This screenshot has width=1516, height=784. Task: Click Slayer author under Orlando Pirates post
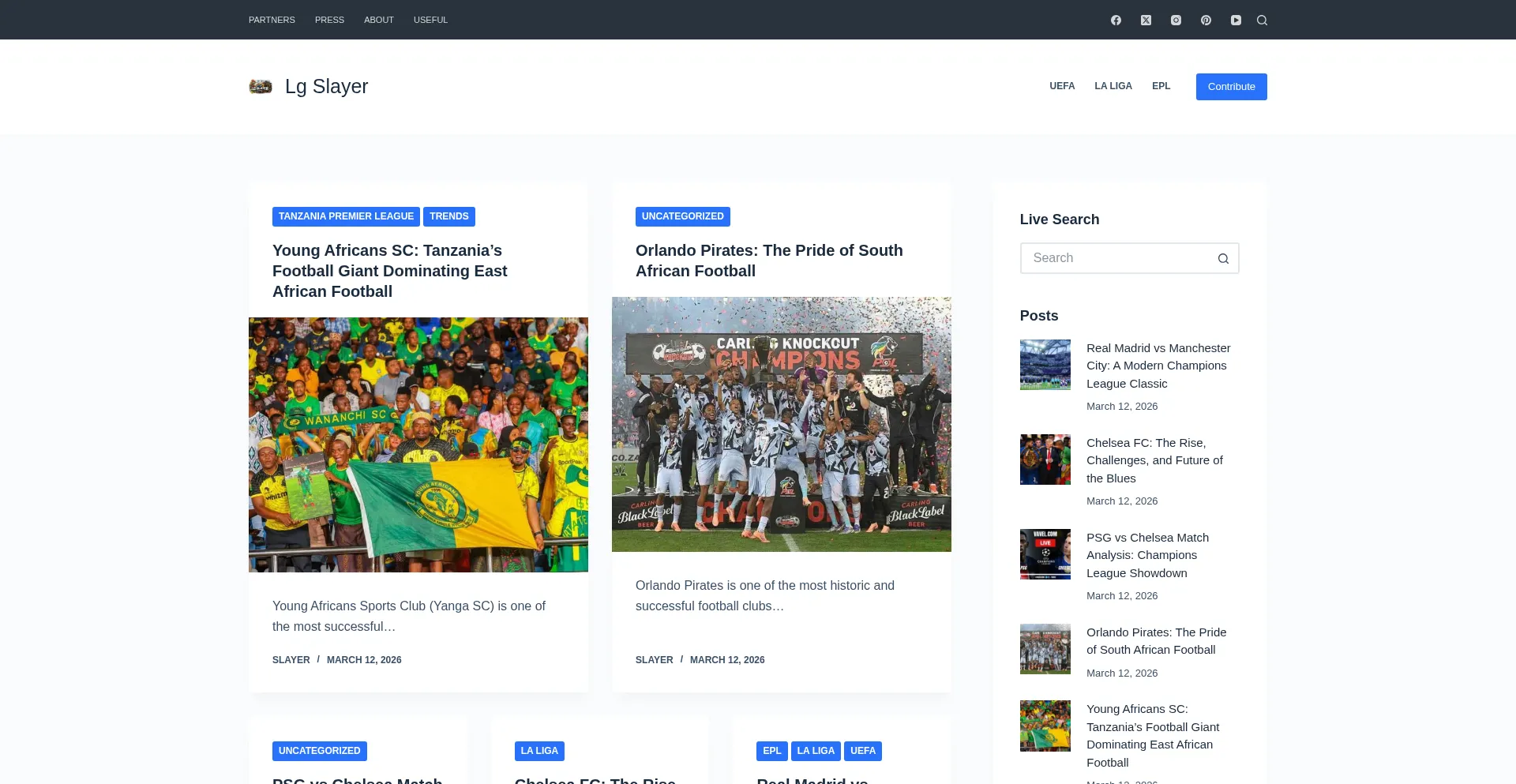[655, 660]
